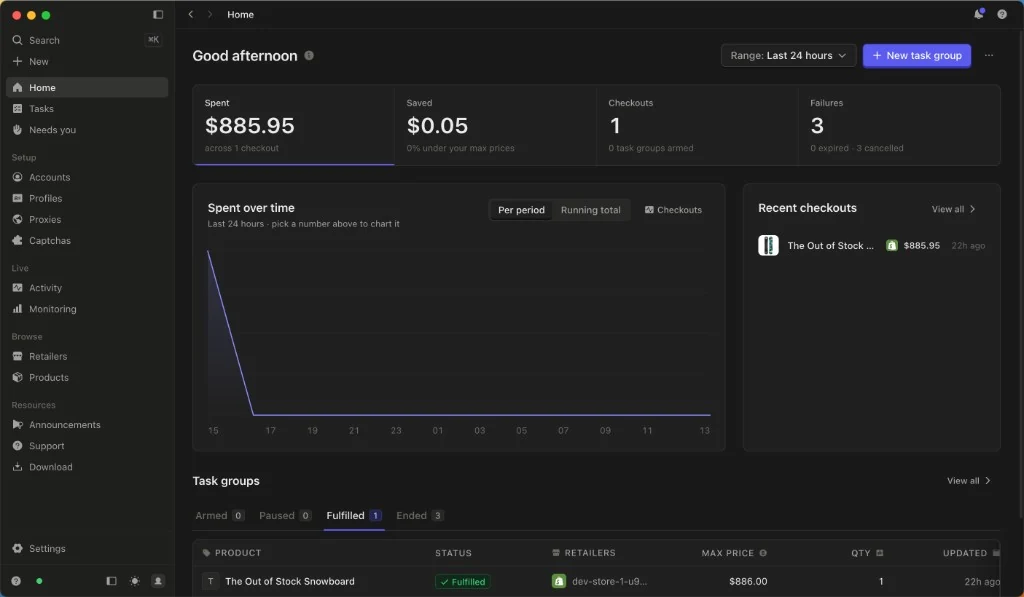Screen dimensions: 1024x597
Task: Open the user profile avatar icon
Action: (x=158, y=581)
